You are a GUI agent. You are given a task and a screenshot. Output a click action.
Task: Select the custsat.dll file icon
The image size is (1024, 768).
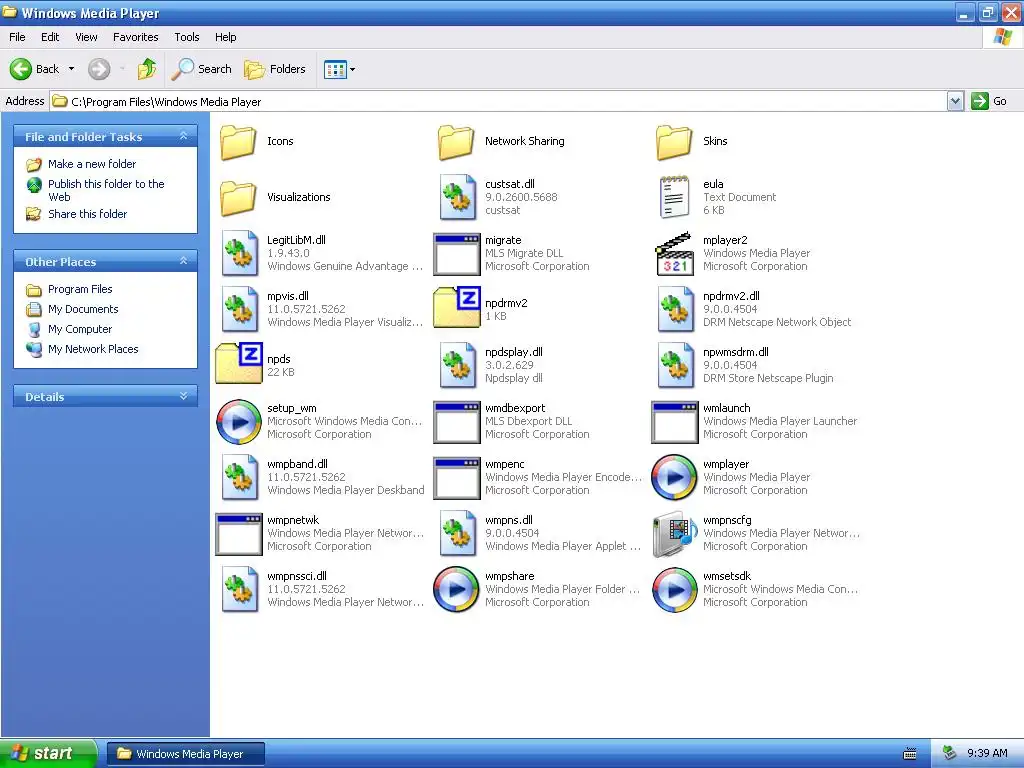coord(456,197)
